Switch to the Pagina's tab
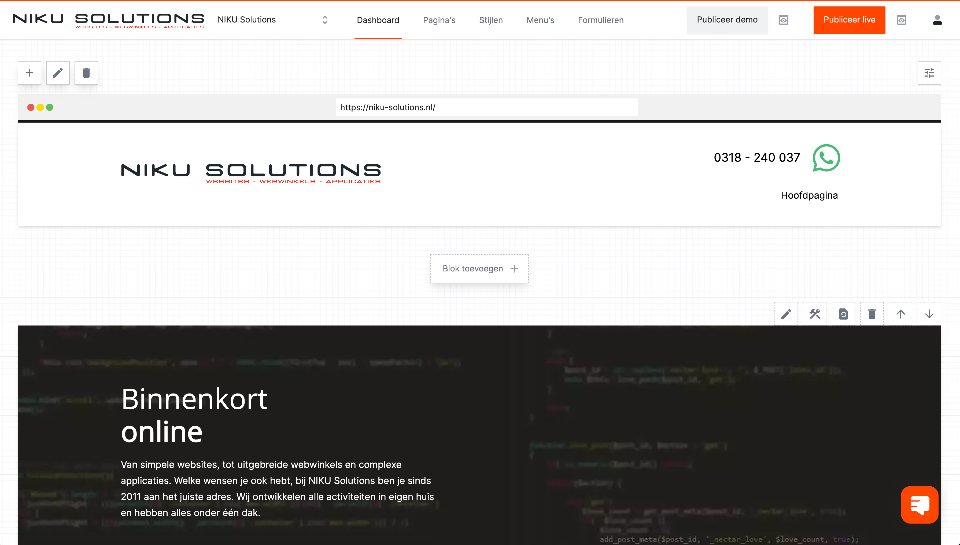Image resolution: width=960 pixels, height=545 pixels. 439,20
